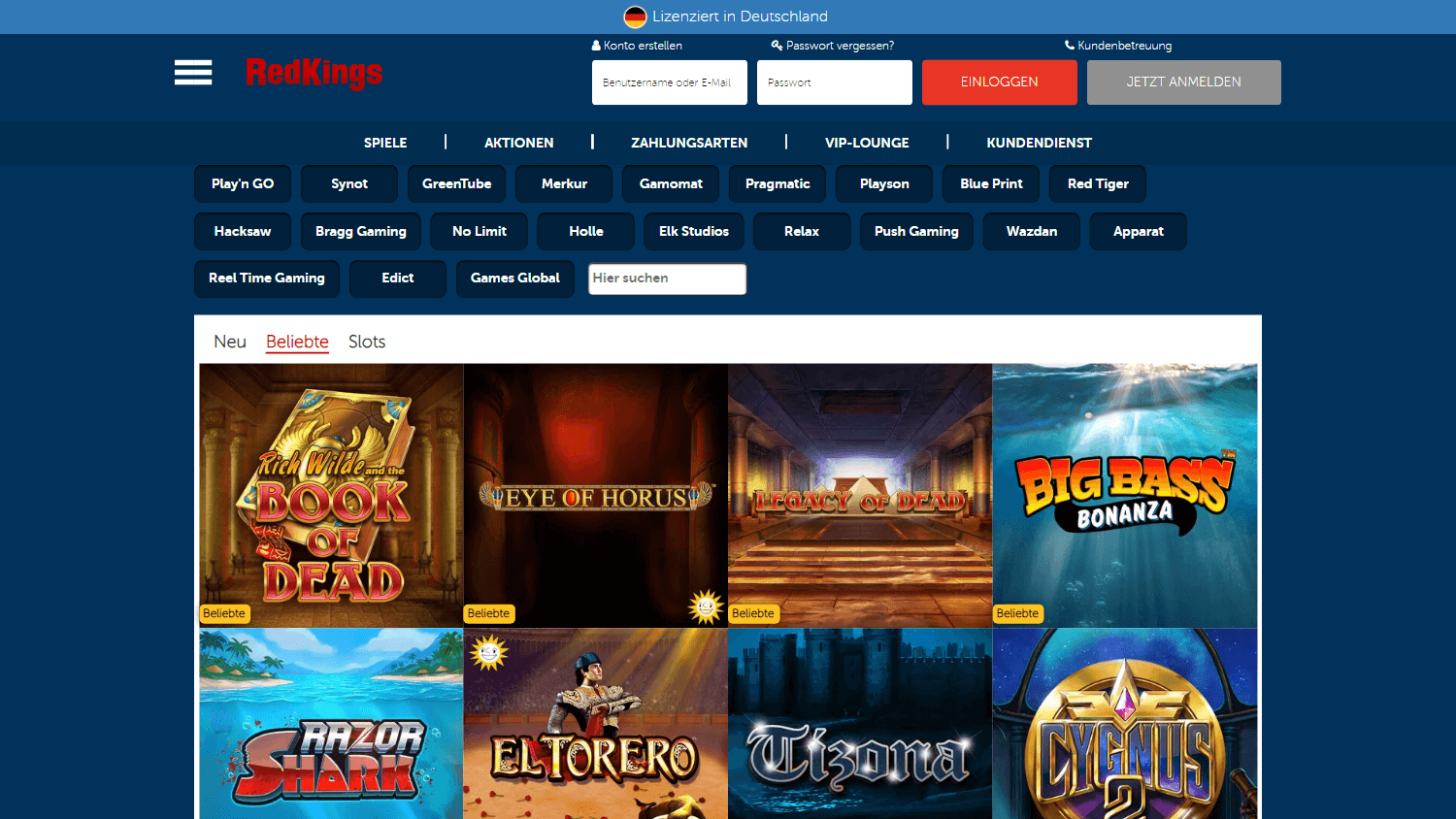Click the Konto erstellen link
Viewport: 1456px width, 819px height.
[637, 46]
